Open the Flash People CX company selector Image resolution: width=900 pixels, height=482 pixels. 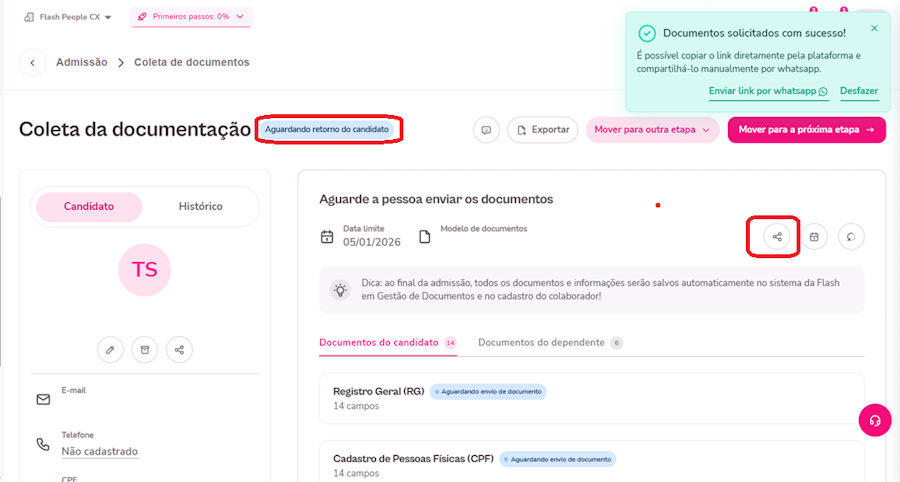tap(68, 17)
